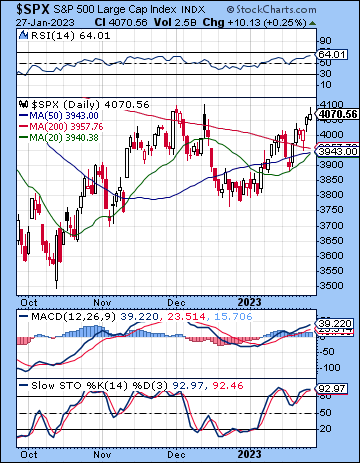Viewport: 360px width, 463px height.
Task: Click Nov under the price panel
Action: pyautogui.click(x=102, y=303)
